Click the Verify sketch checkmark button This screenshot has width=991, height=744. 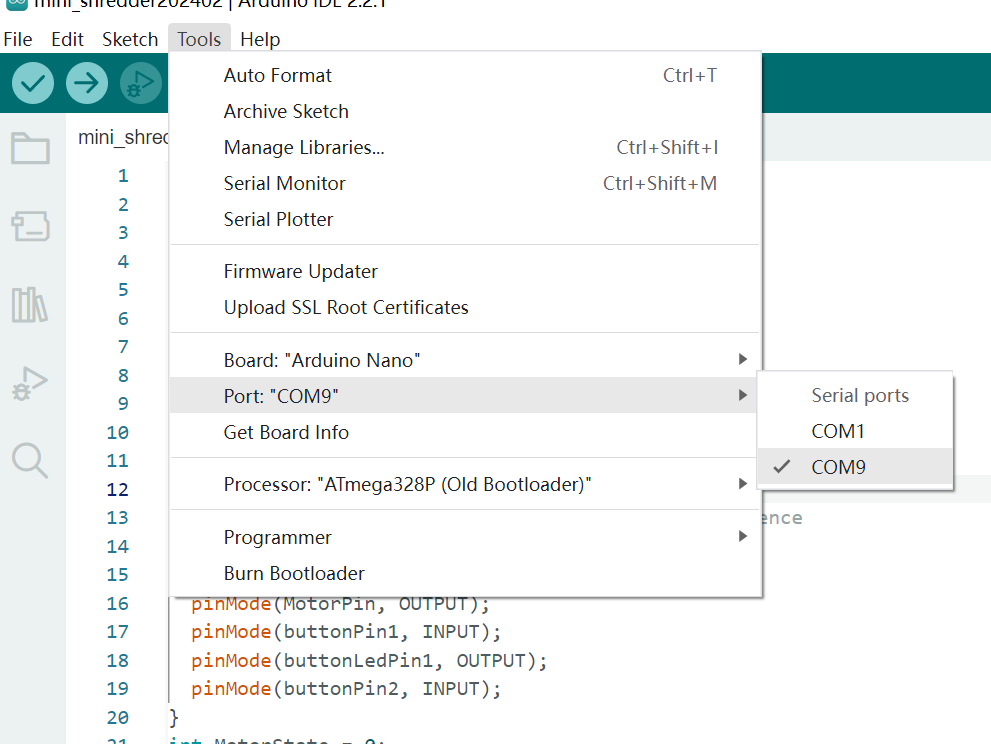pos(33,83)
